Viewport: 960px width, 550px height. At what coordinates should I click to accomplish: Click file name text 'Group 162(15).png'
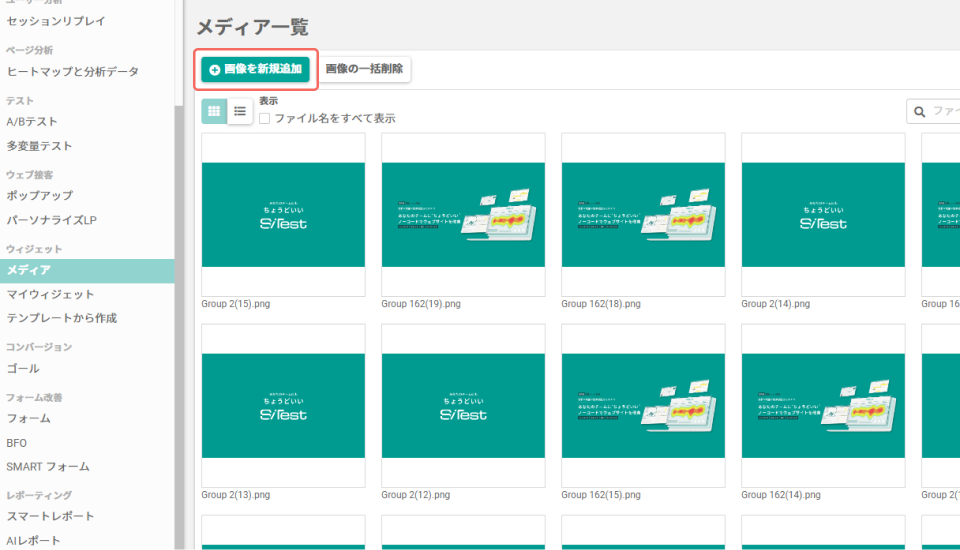point(601,495)
